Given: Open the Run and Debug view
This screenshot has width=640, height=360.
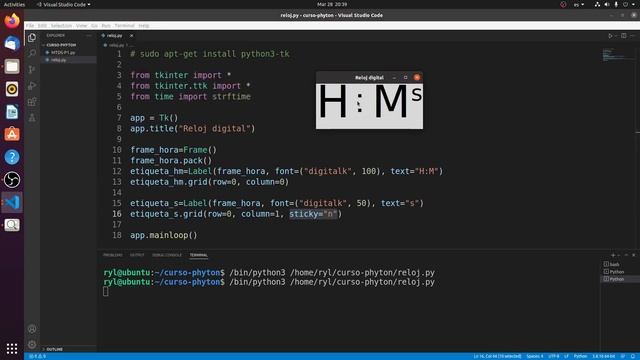Looking at the screenshot, I should pos(32,86).
